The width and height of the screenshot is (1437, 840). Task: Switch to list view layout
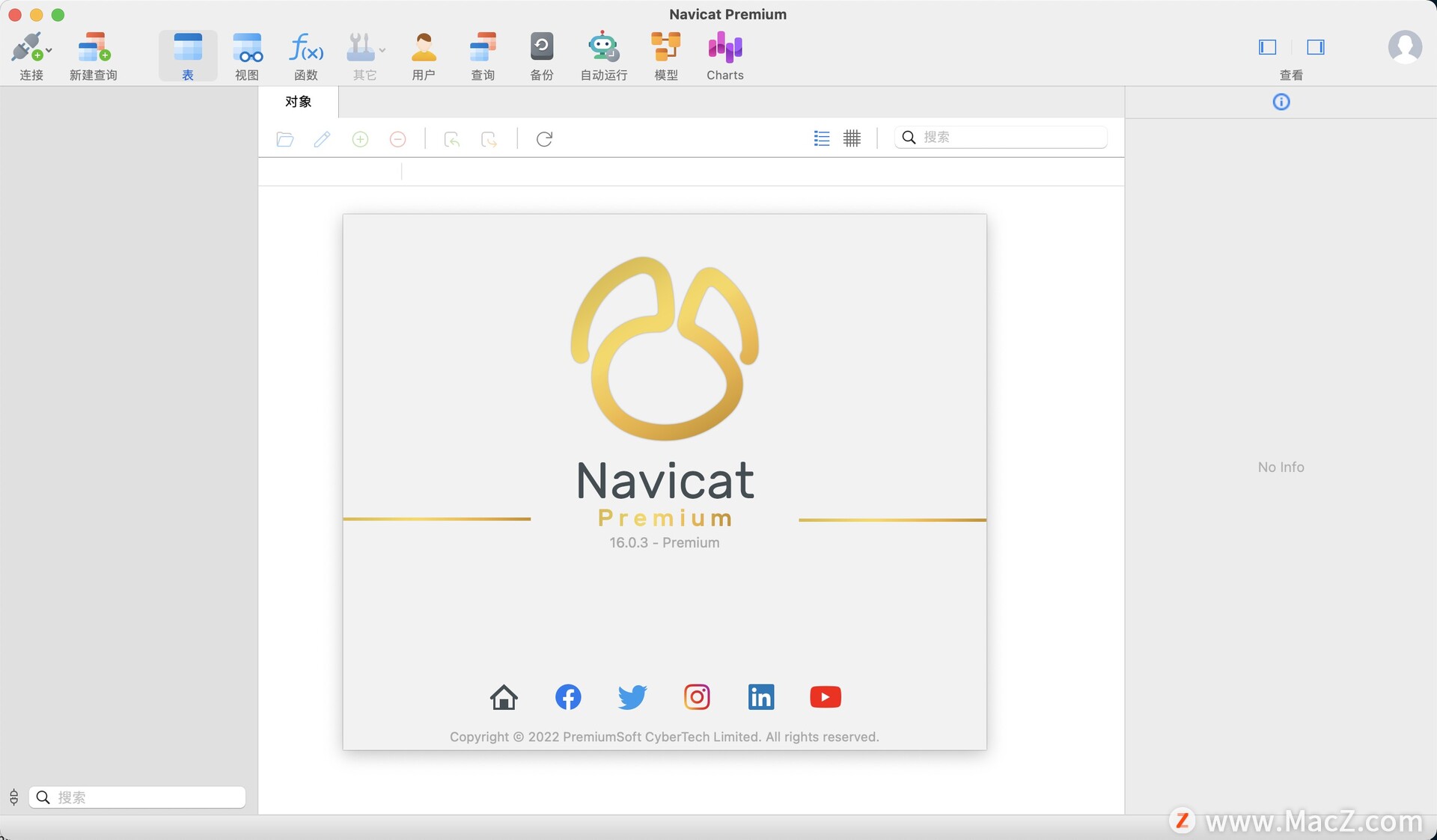tap(822, 138)
